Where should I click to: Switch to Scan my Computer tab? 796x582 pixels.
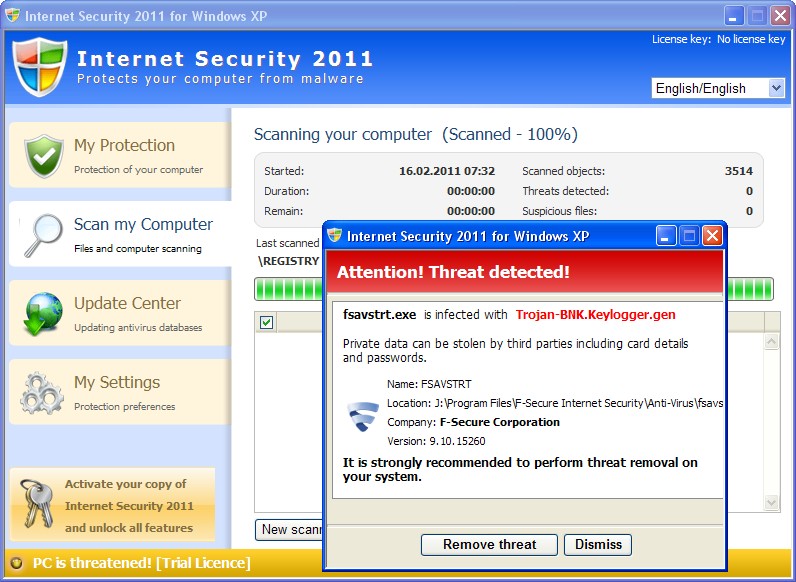(120, 234)
